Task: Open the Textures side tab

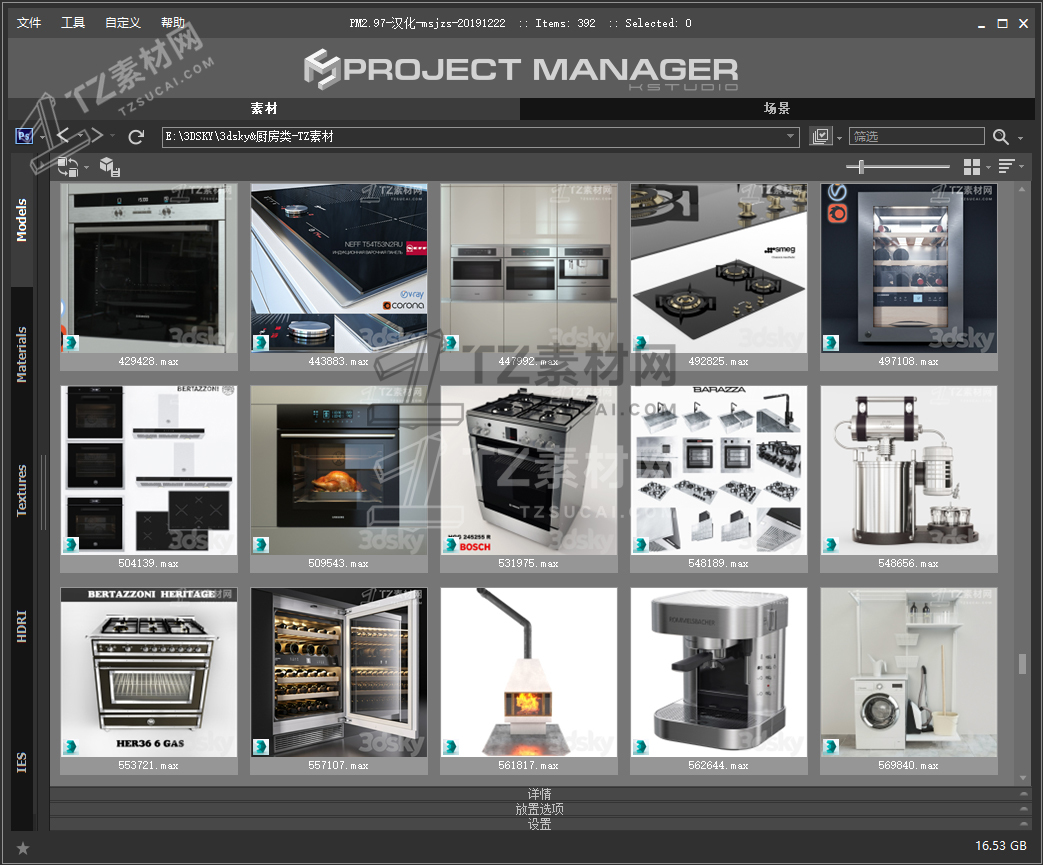Action: click(22, 490)
